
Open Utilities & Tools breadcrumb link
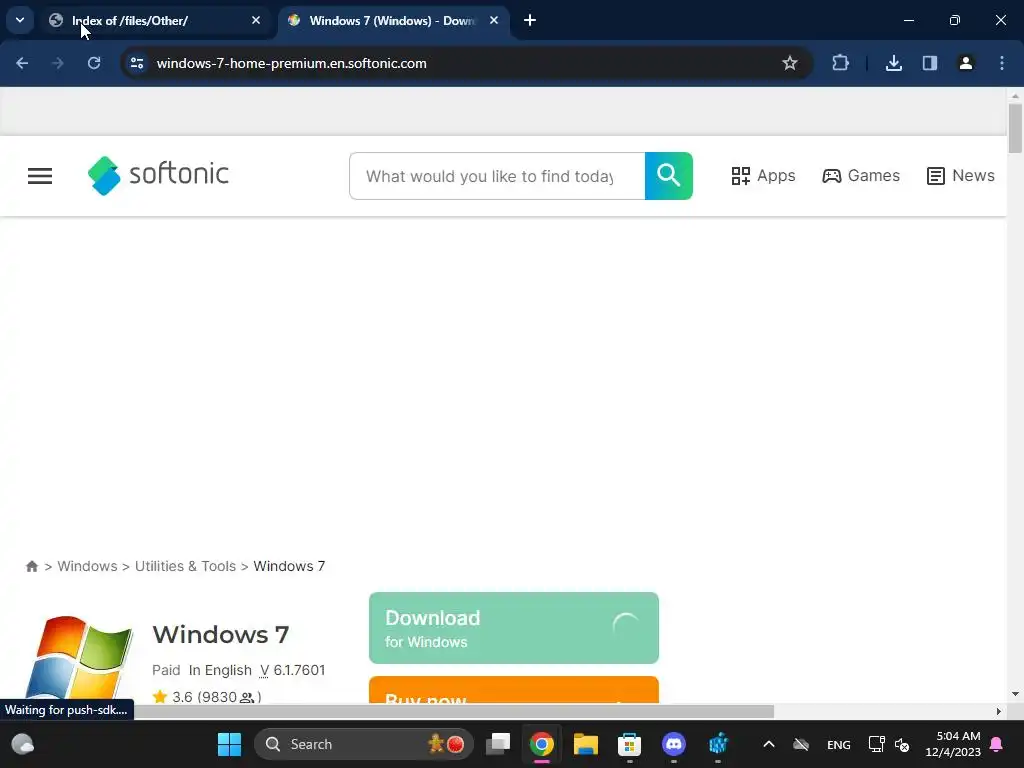tap(185, 566)
